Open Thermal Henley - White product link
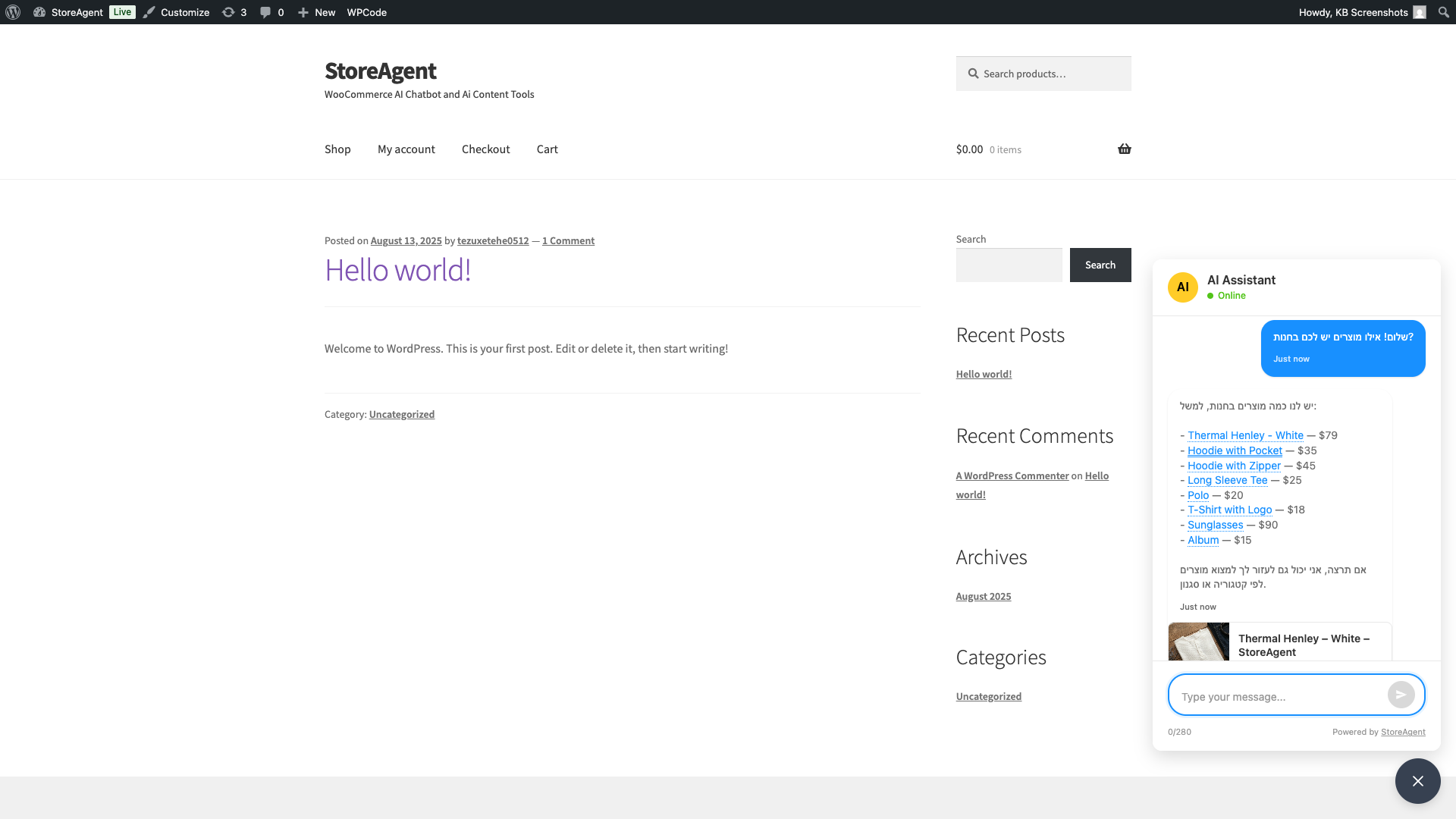The height and width of the screenshot is (819, 1456). (x=1245, y=435)
